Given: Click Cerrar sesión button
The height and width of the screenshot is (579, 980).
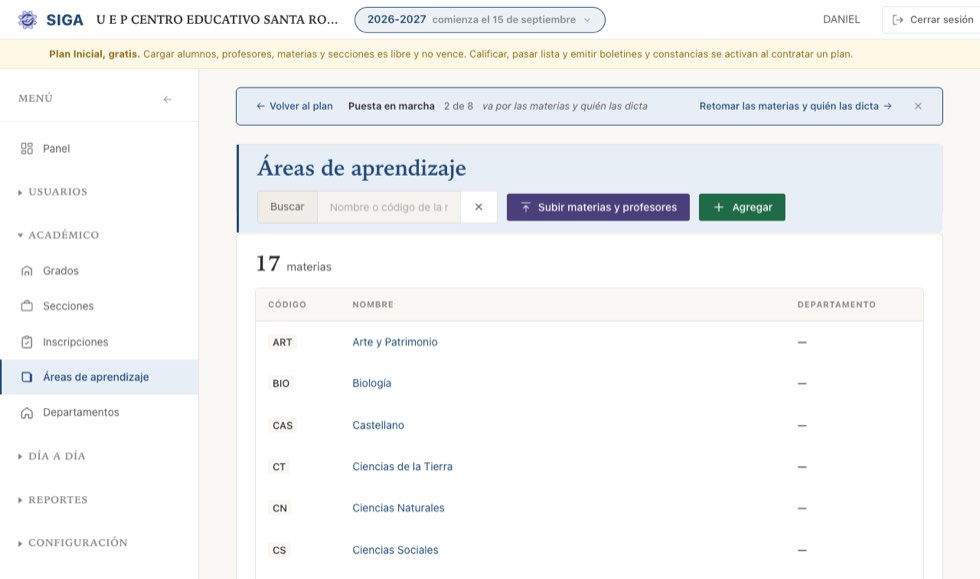Looking at the screenshot, I should point(931,20).
